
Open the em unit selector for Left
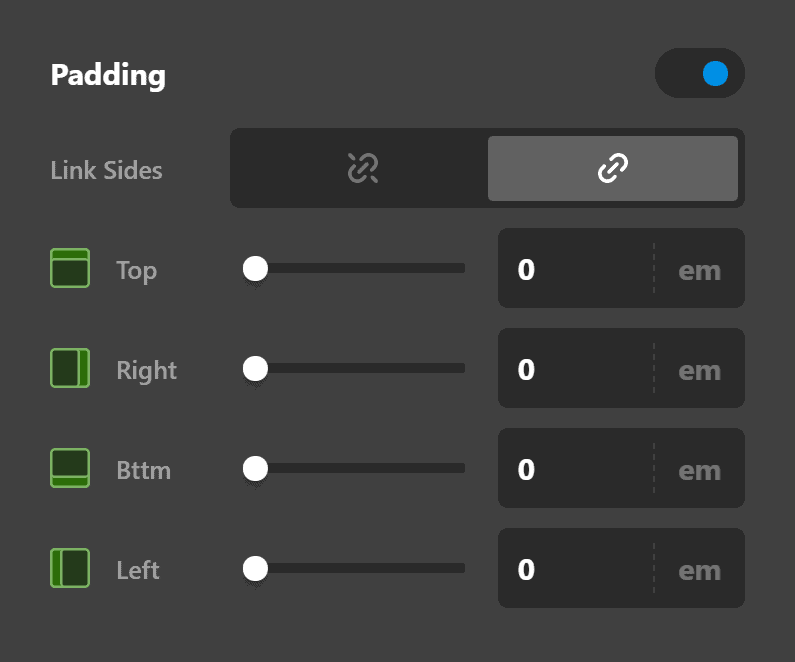[x=699, y=570]
